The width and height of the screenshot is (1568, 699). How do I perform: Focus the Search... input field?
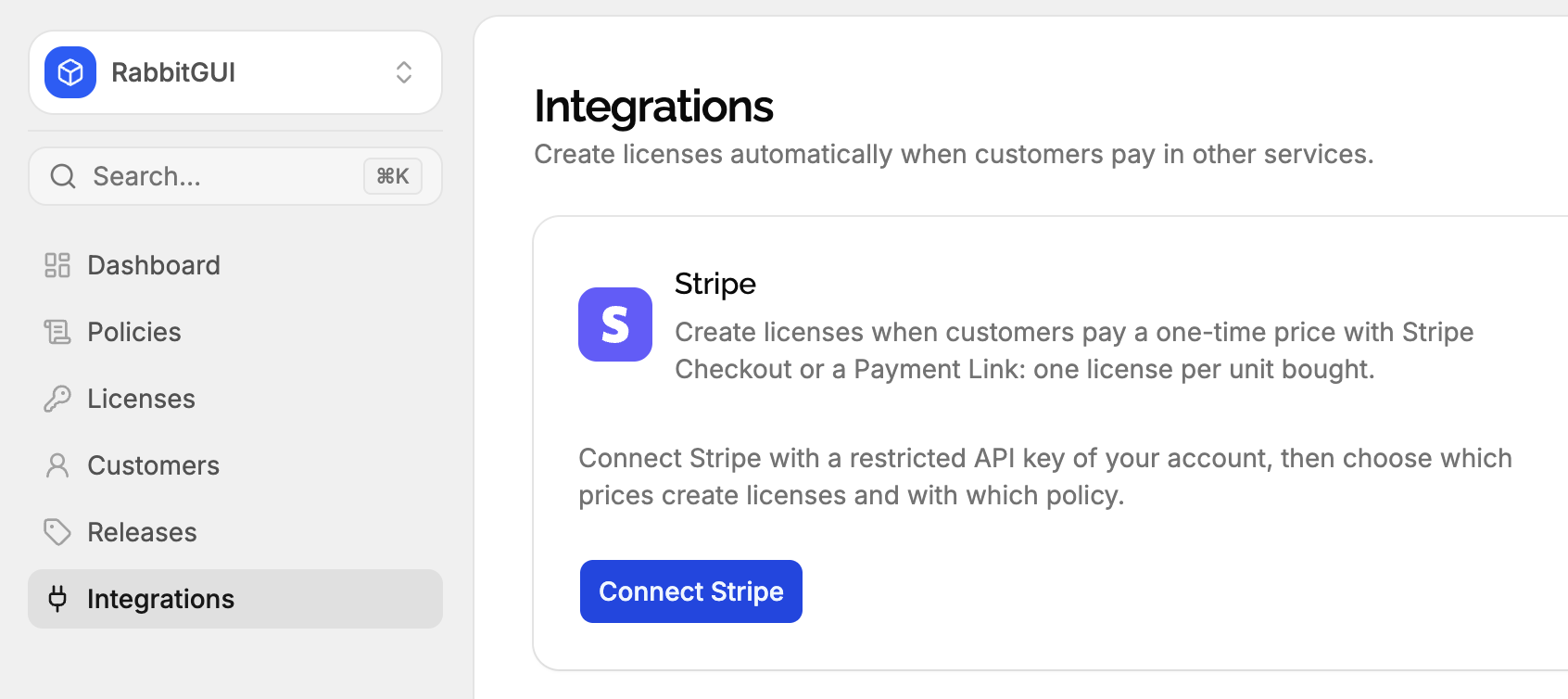point(235,176)
